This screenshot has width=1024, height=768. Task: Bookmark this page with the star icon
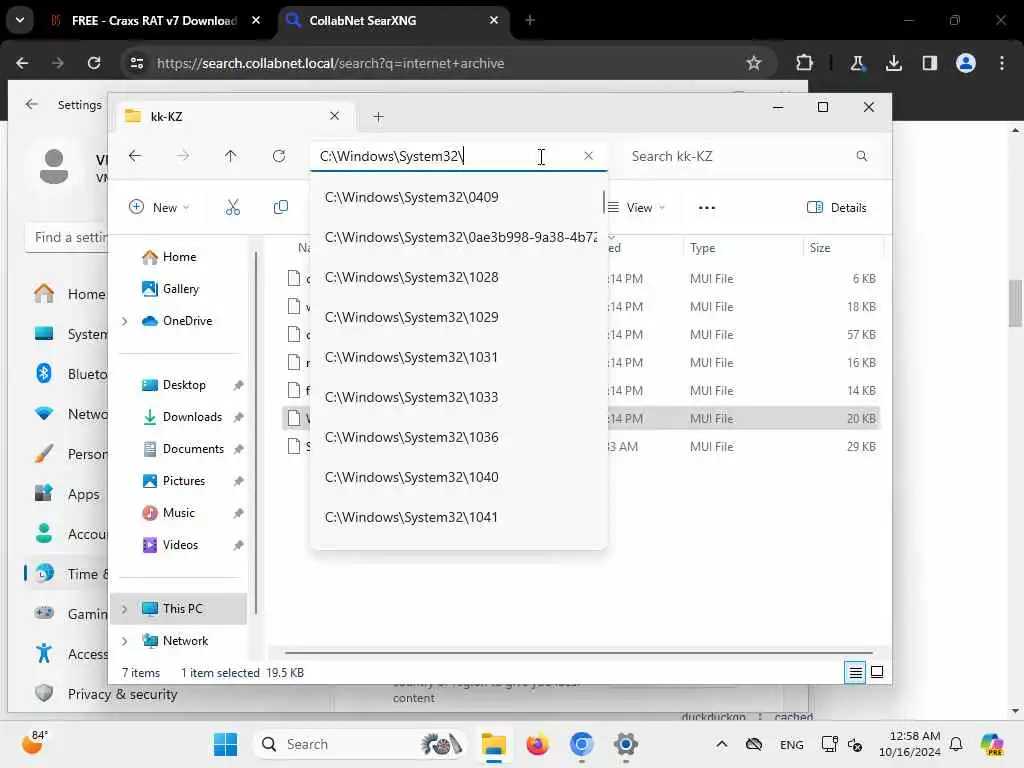tap(754, 63)
